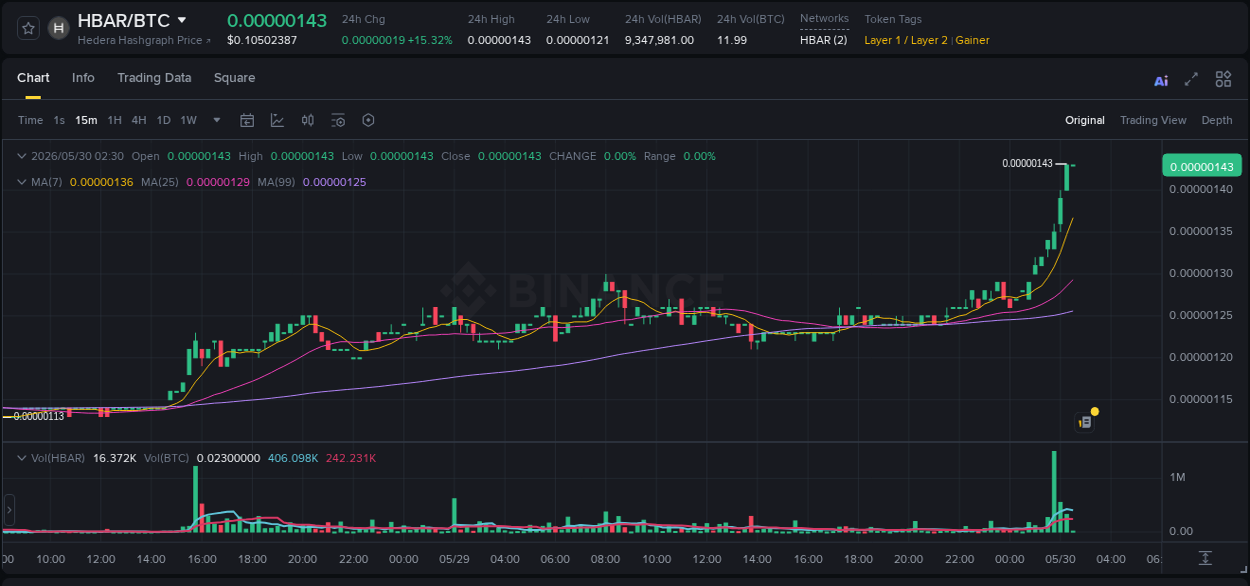Click the green current price tag on axis

(1201, 166)
